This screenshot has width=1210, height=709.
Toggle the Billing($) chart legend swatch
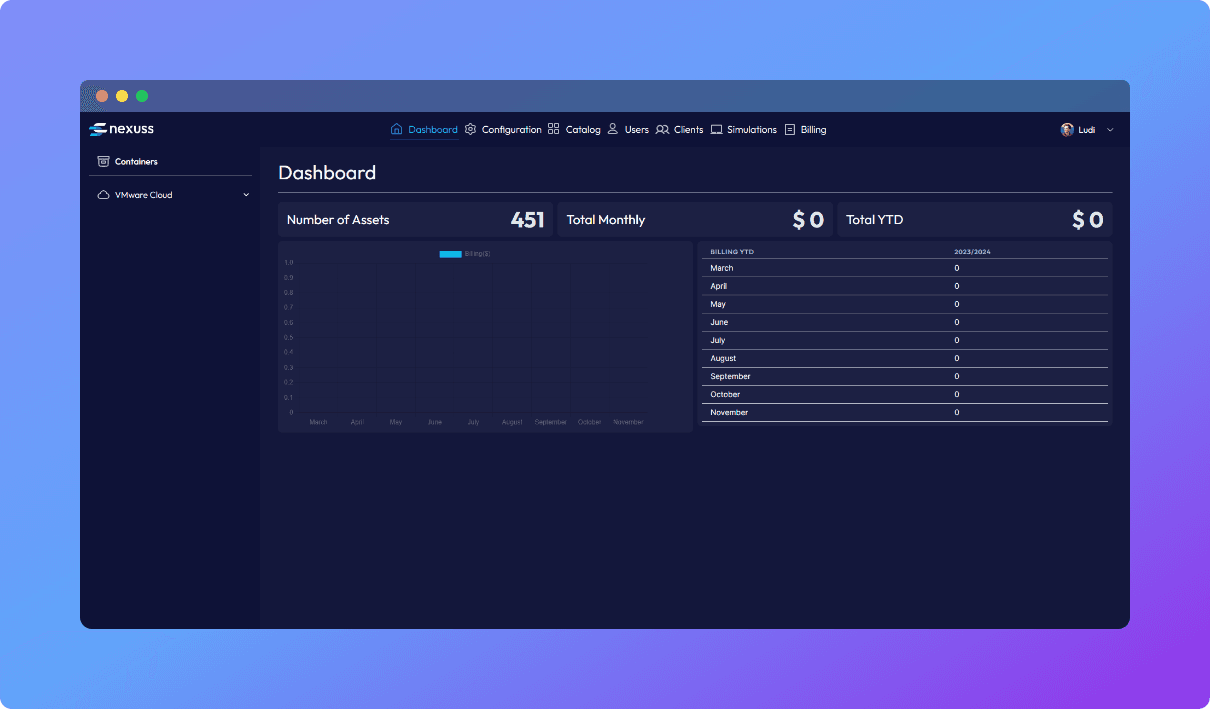(x=450, y=254)
